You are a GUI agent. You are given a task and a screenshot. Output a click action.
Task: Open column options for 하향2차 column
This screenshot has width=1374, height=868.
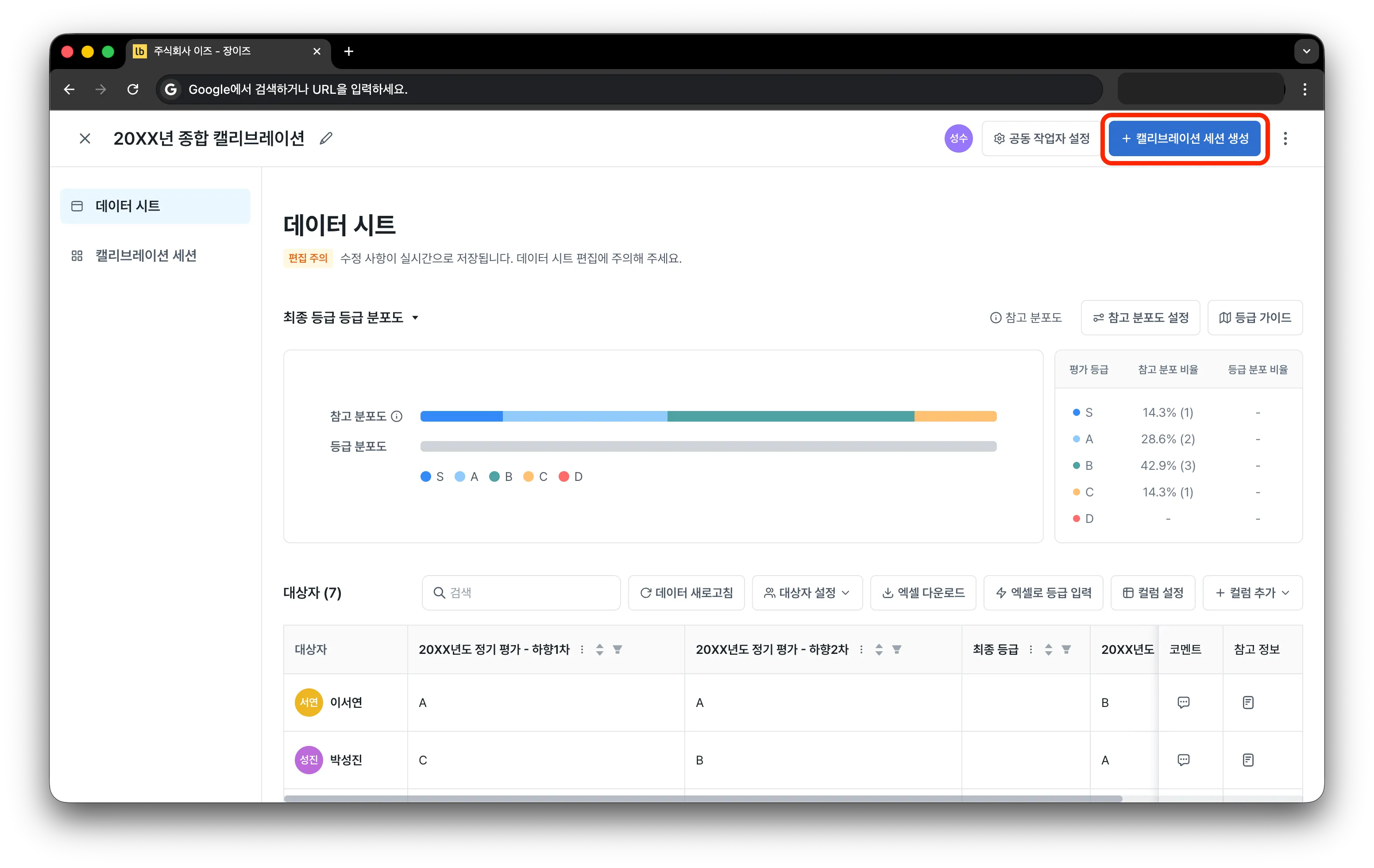point(861,649)
